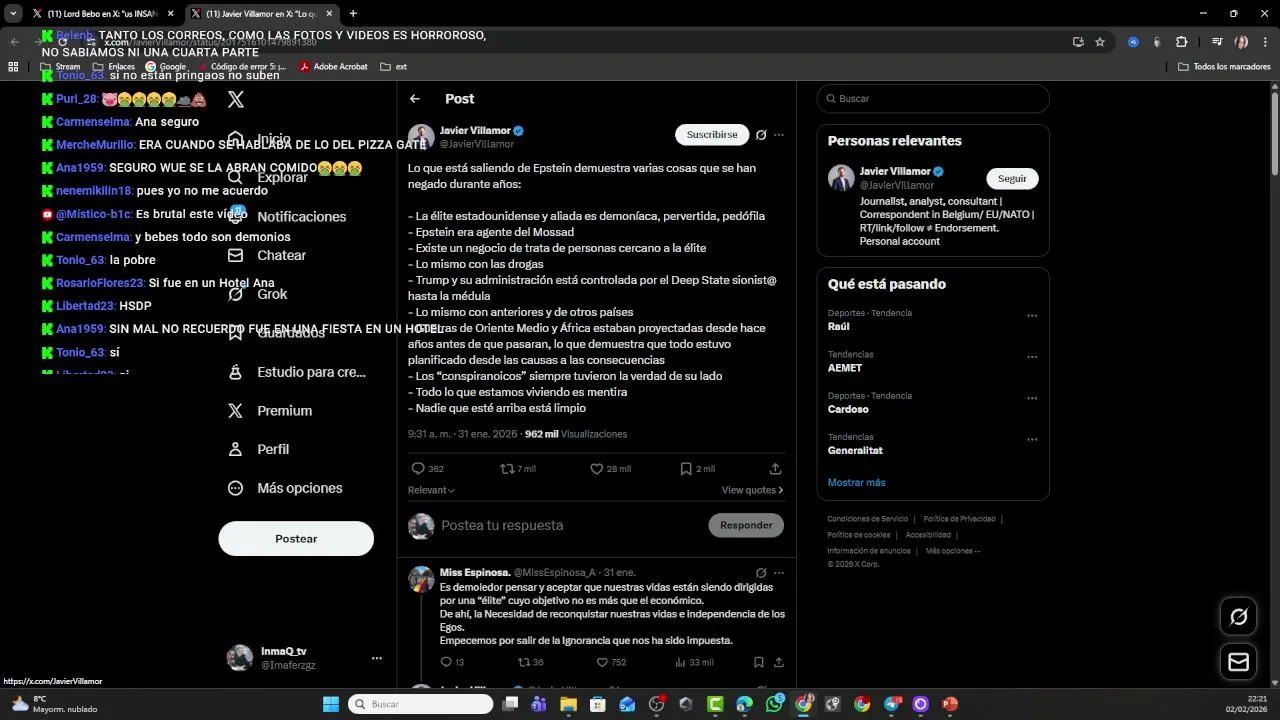
Task: Go back with the Post arrow
Action: coord(415,99)
